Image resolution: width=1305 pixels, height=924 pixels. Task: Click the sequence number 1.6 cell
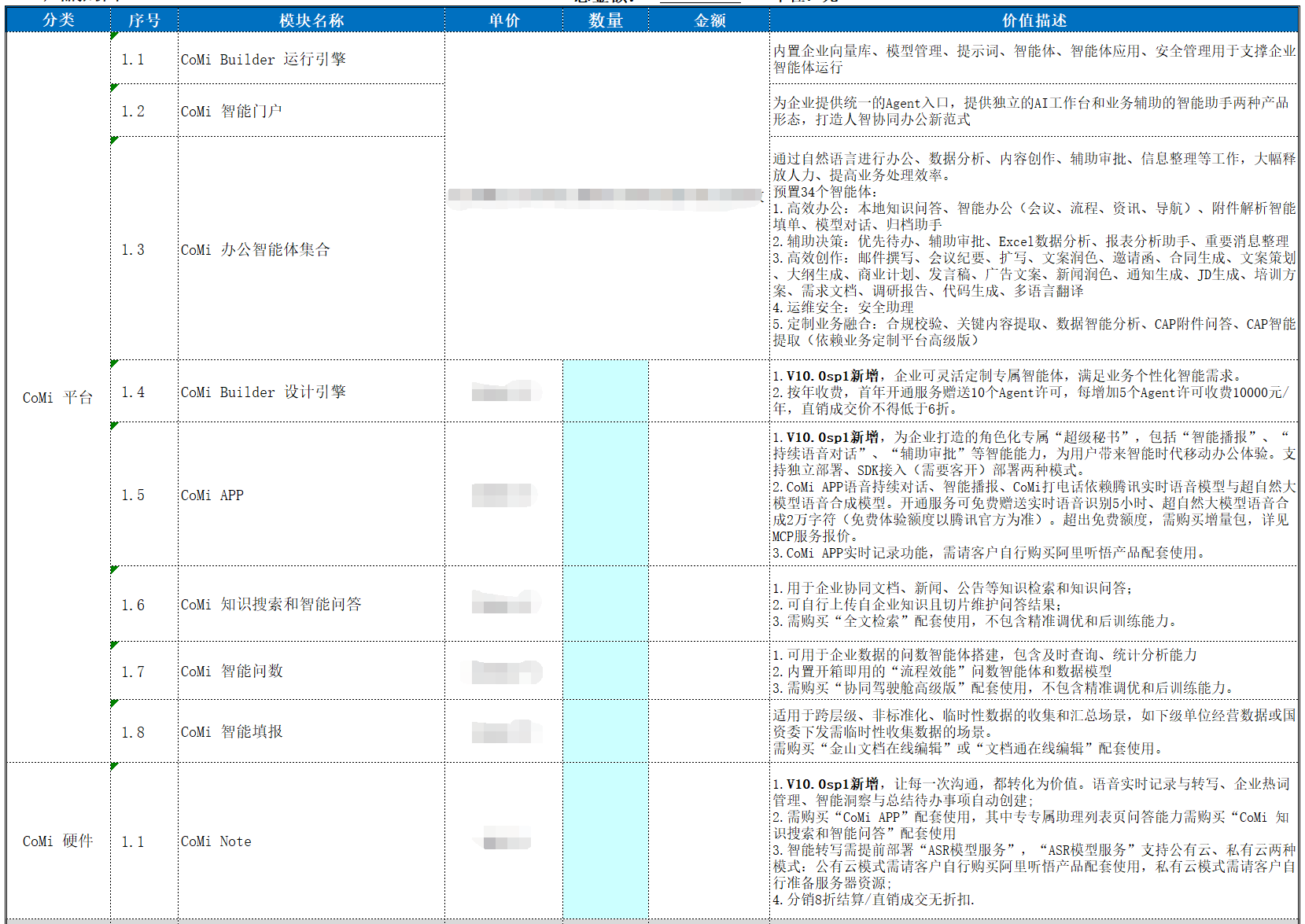144,605
